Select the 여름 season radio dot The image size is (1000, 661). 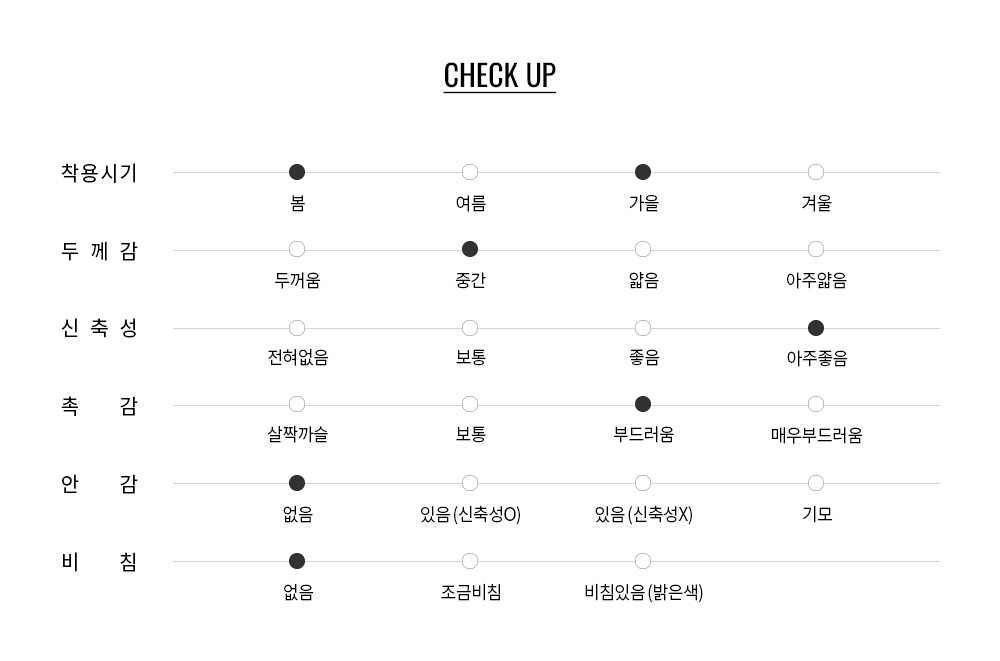pyautogui.click(x=470, y=172)
